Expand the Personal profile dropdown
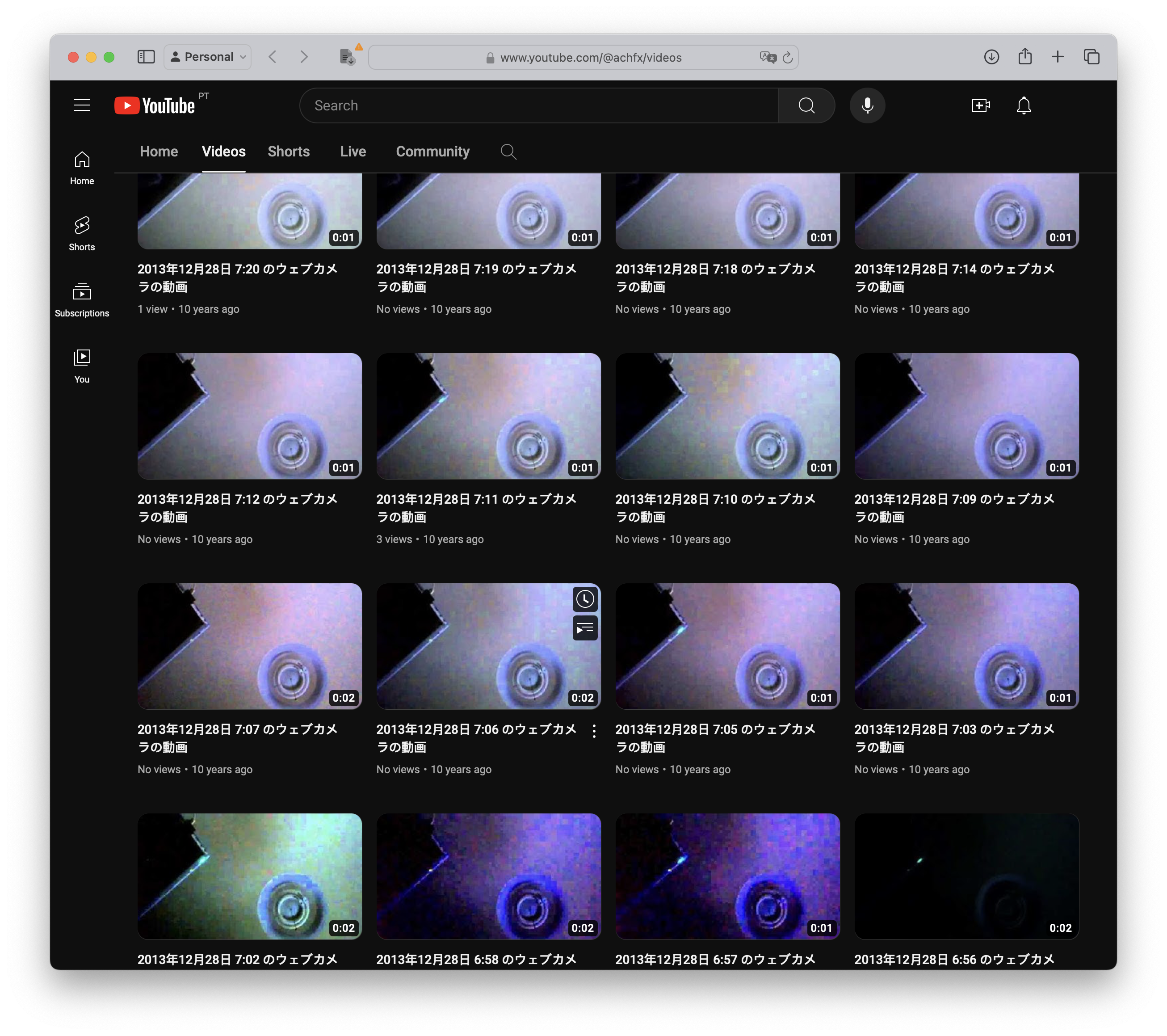Image resolution: width=1167 pixels, height=1036 pixels. (208, 57)
